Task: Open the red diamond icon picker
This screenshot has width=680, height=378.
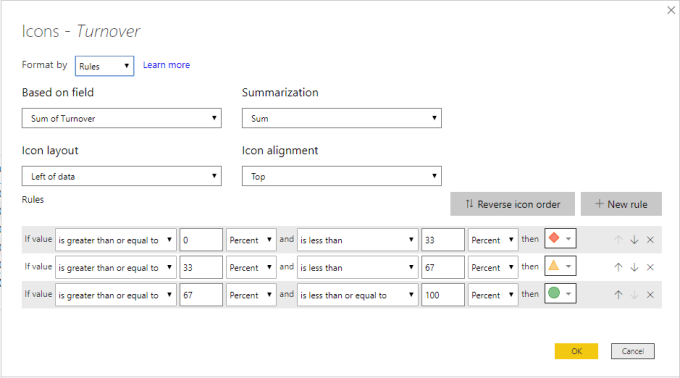Action: [x=560, y=238]
